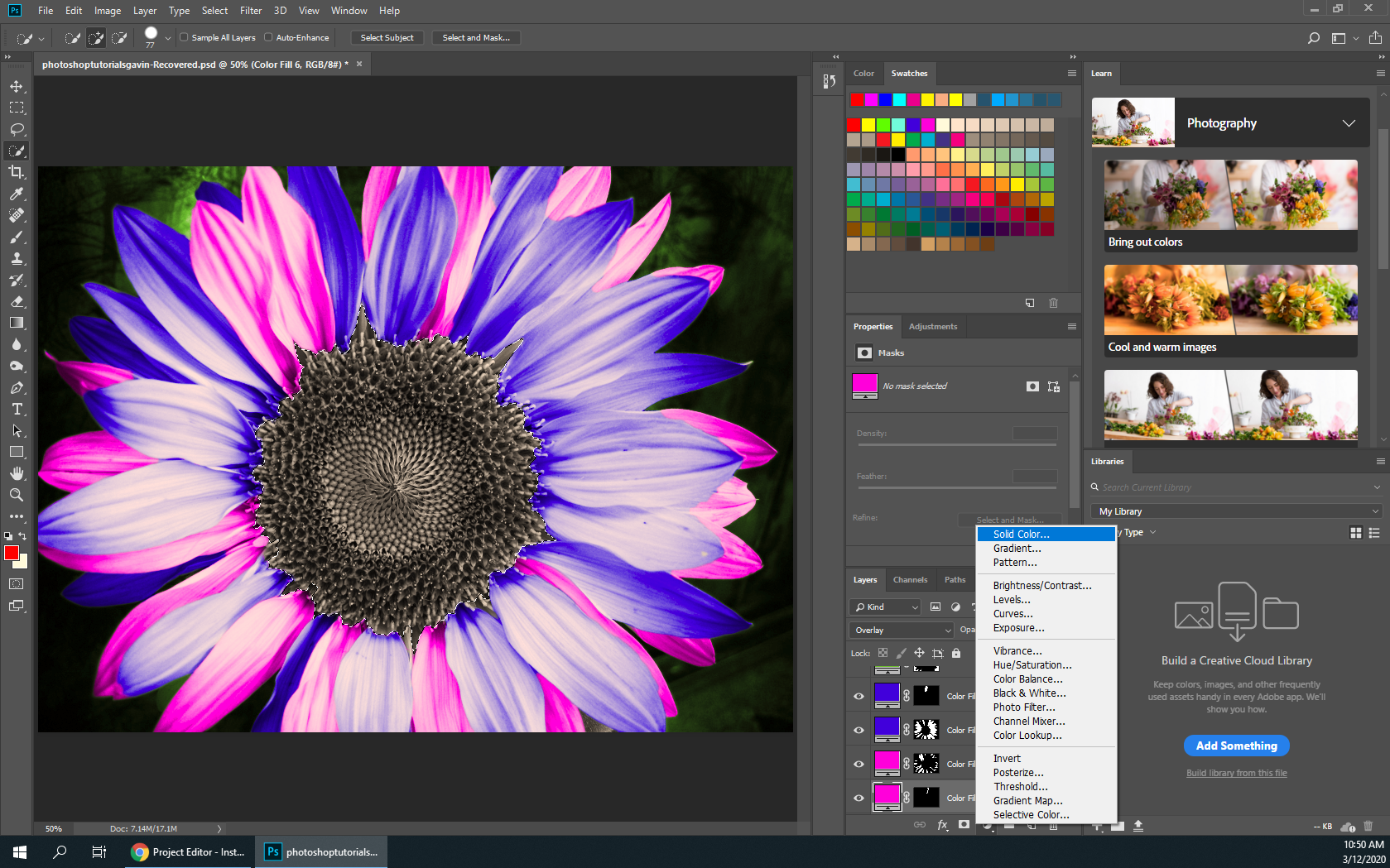Click the Select Subject button
1390x868 pixels.
tap(387, 38)
